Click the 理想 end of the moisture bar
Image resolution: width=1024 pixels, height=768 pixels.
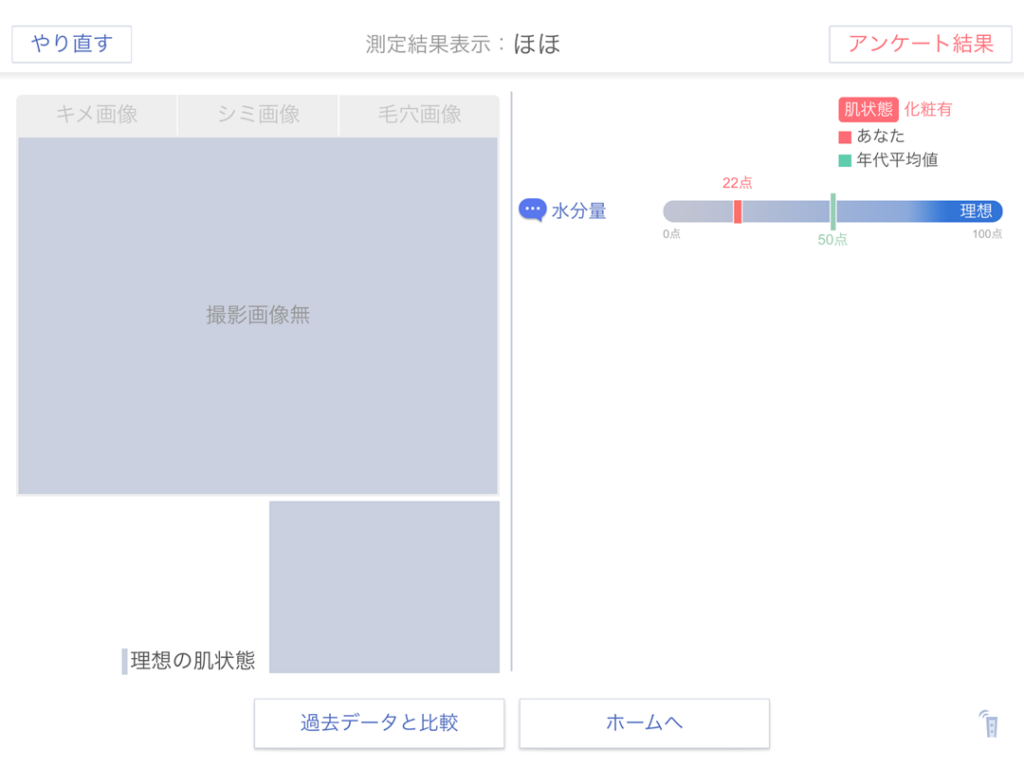pos(976,211)
